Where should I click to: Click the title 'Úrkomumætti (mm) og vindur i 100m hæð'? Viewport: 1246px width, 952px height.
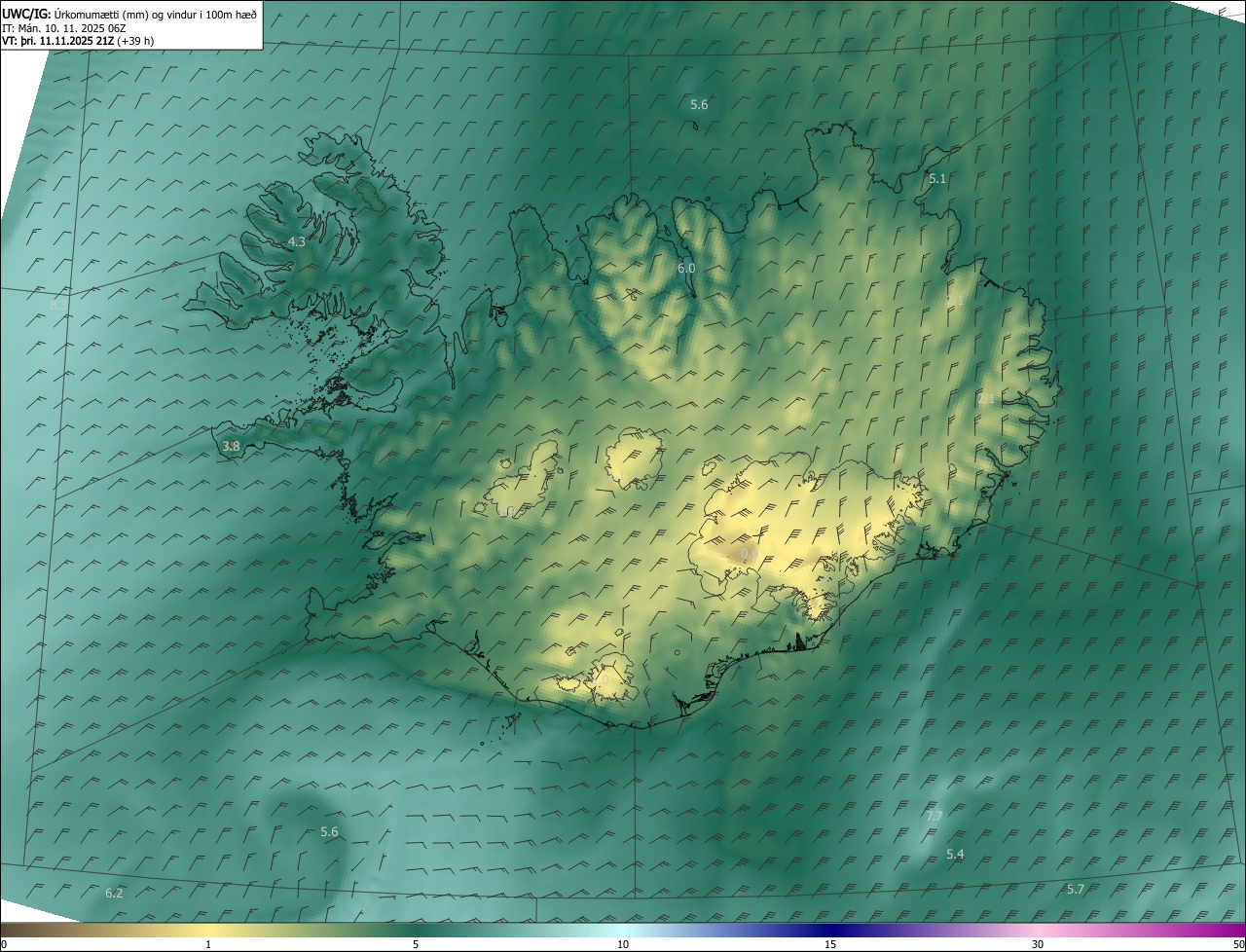(156, 14)
